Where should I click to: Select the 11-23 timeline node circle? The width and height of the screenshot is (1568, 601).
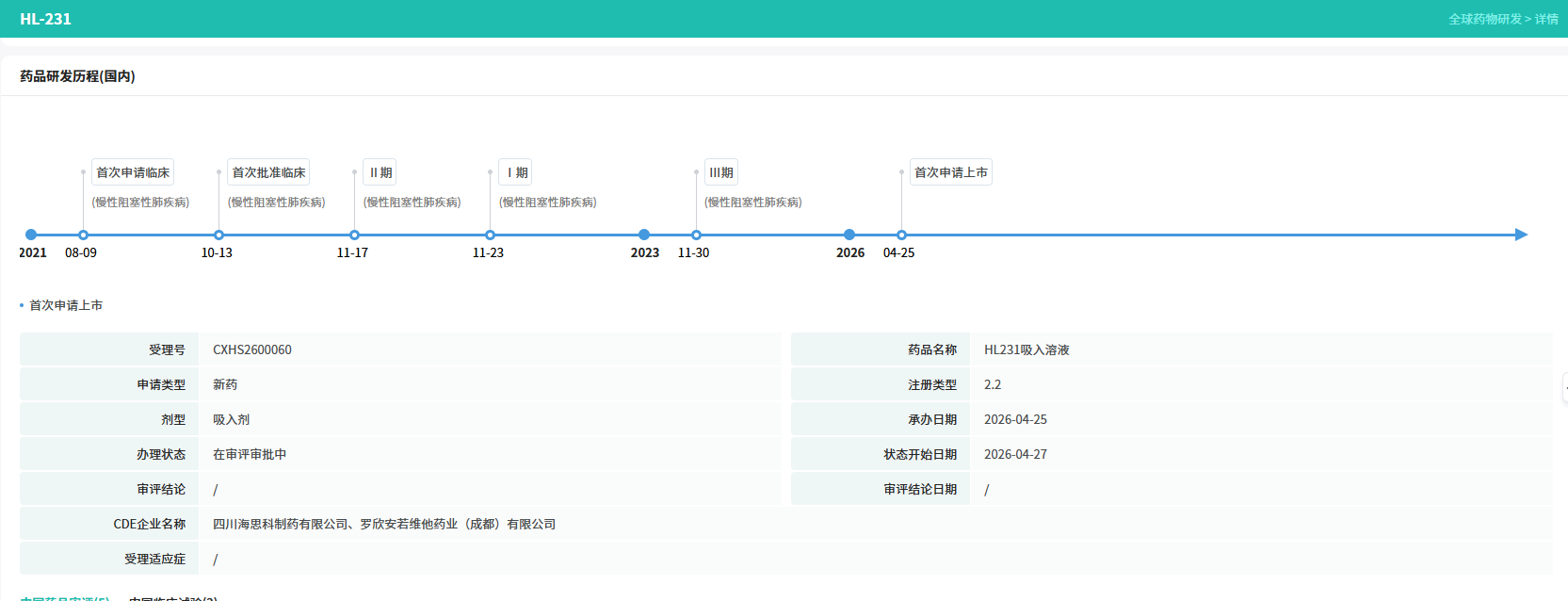tap(490, 235)
